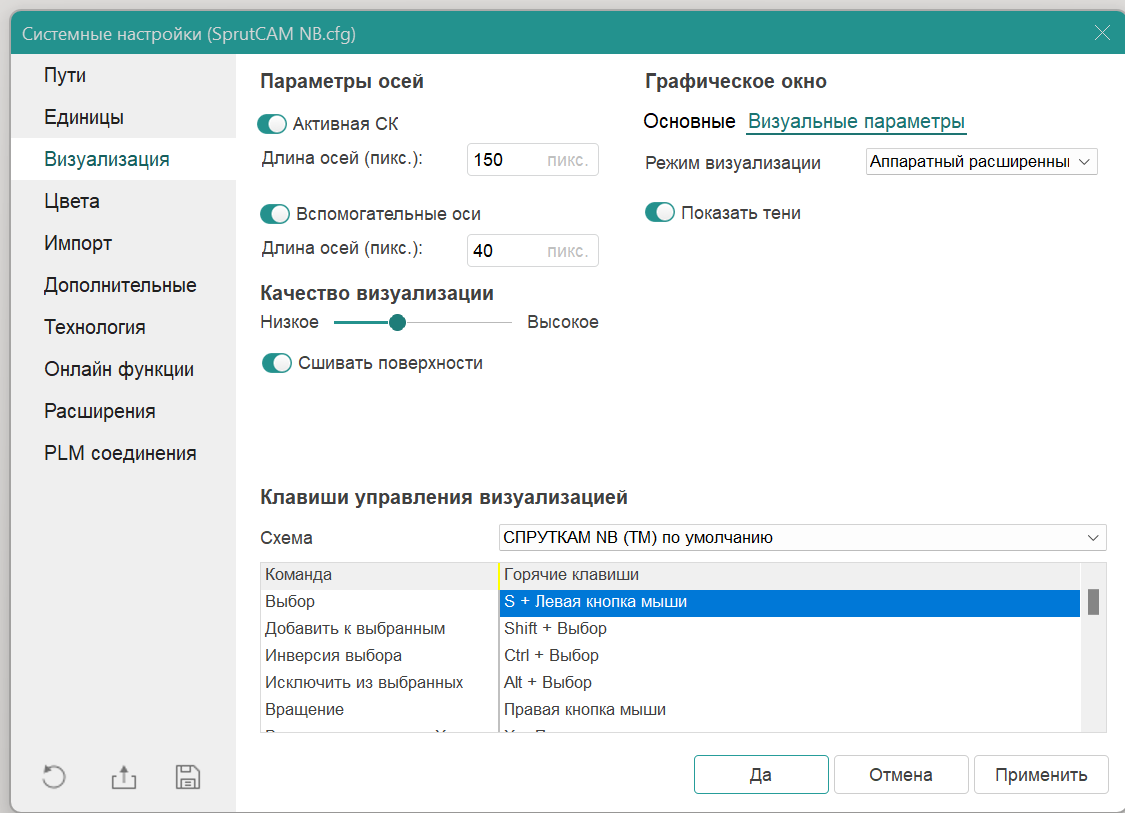Click the Применить button

(x=1040, y=774)
